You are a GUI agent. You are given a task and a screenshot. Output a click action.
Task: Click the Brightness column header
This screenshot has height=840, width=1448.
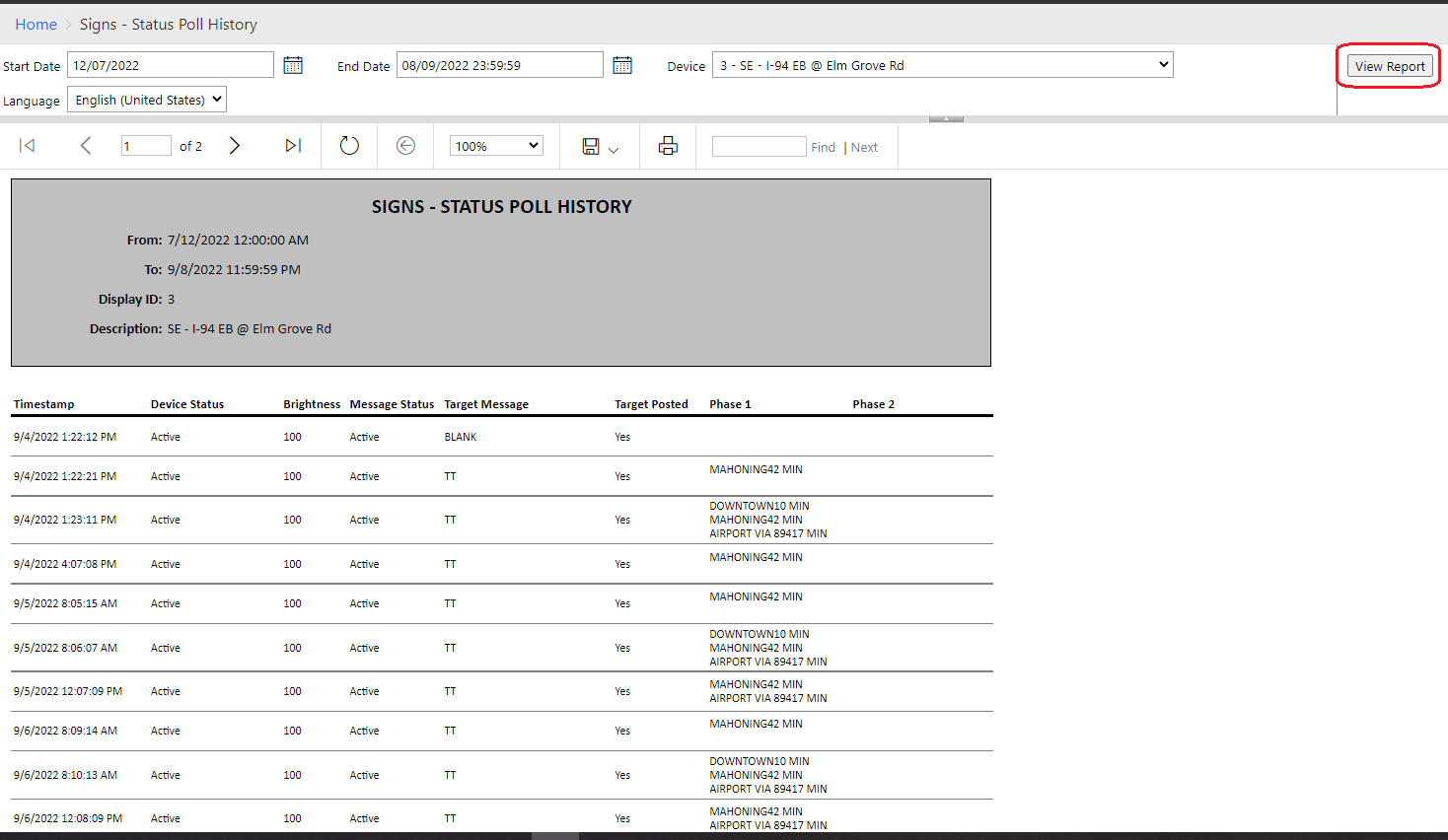(x=312, y=404)
